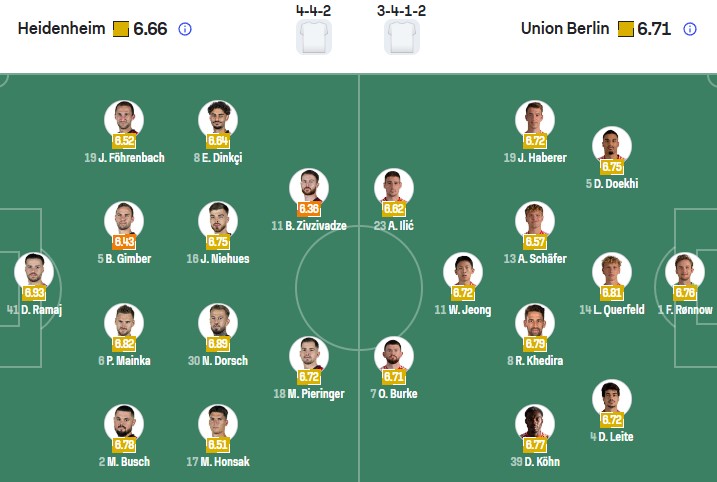Select the E. Dinkçi name label
Viewport: 717px width, 482px height.
(217, 157)
